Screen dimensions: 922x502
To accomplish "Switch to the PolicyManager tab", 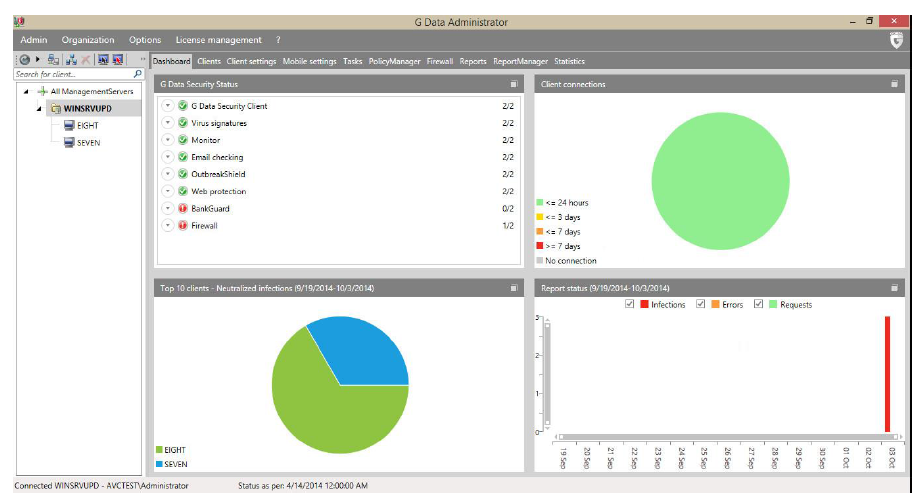I will pos(394,61).
